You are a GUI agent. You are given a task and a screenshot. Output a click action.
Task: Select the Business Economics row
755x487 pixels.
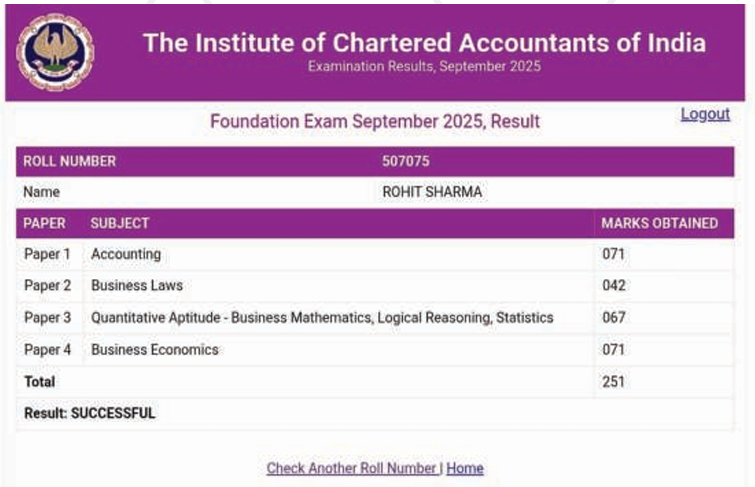(375, 350)
